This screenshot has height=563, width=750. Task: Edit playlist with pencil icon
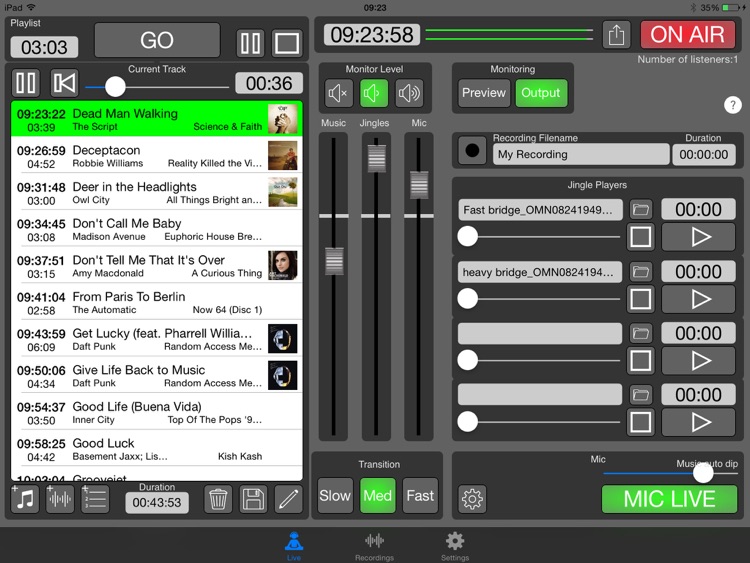point(289,499)
